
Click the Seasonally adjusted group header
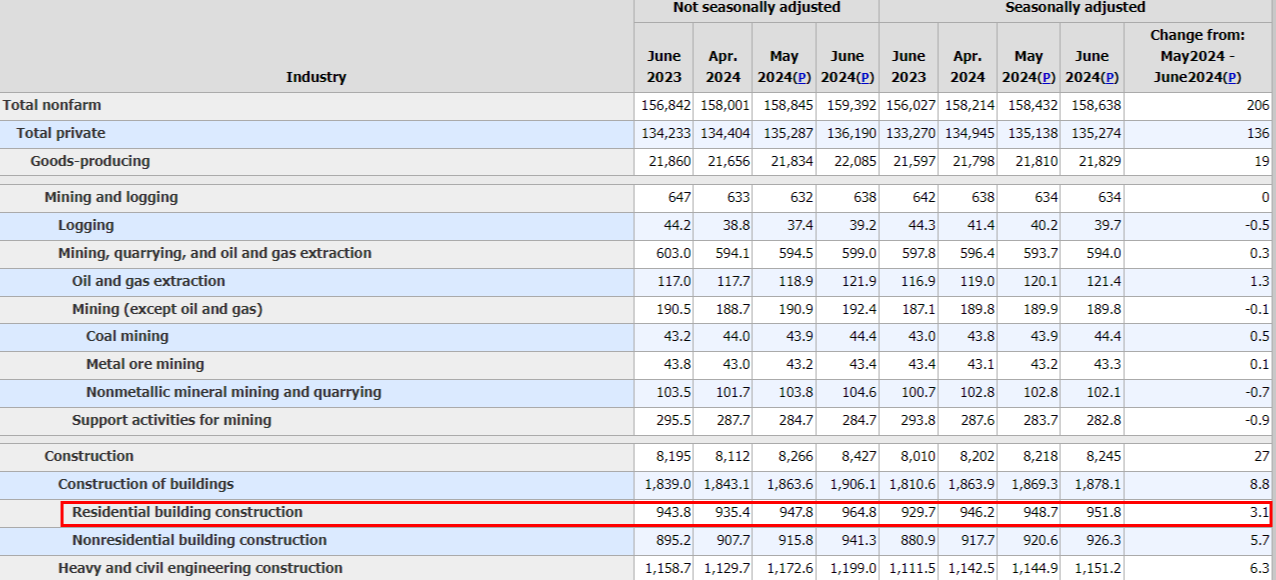1075,8
